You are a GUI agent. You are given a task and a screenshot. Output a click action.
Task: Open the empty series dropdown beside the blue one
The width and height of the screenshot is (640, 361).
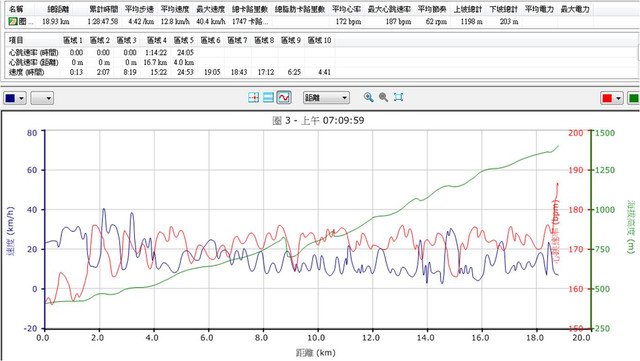click(x=42, y=98)
